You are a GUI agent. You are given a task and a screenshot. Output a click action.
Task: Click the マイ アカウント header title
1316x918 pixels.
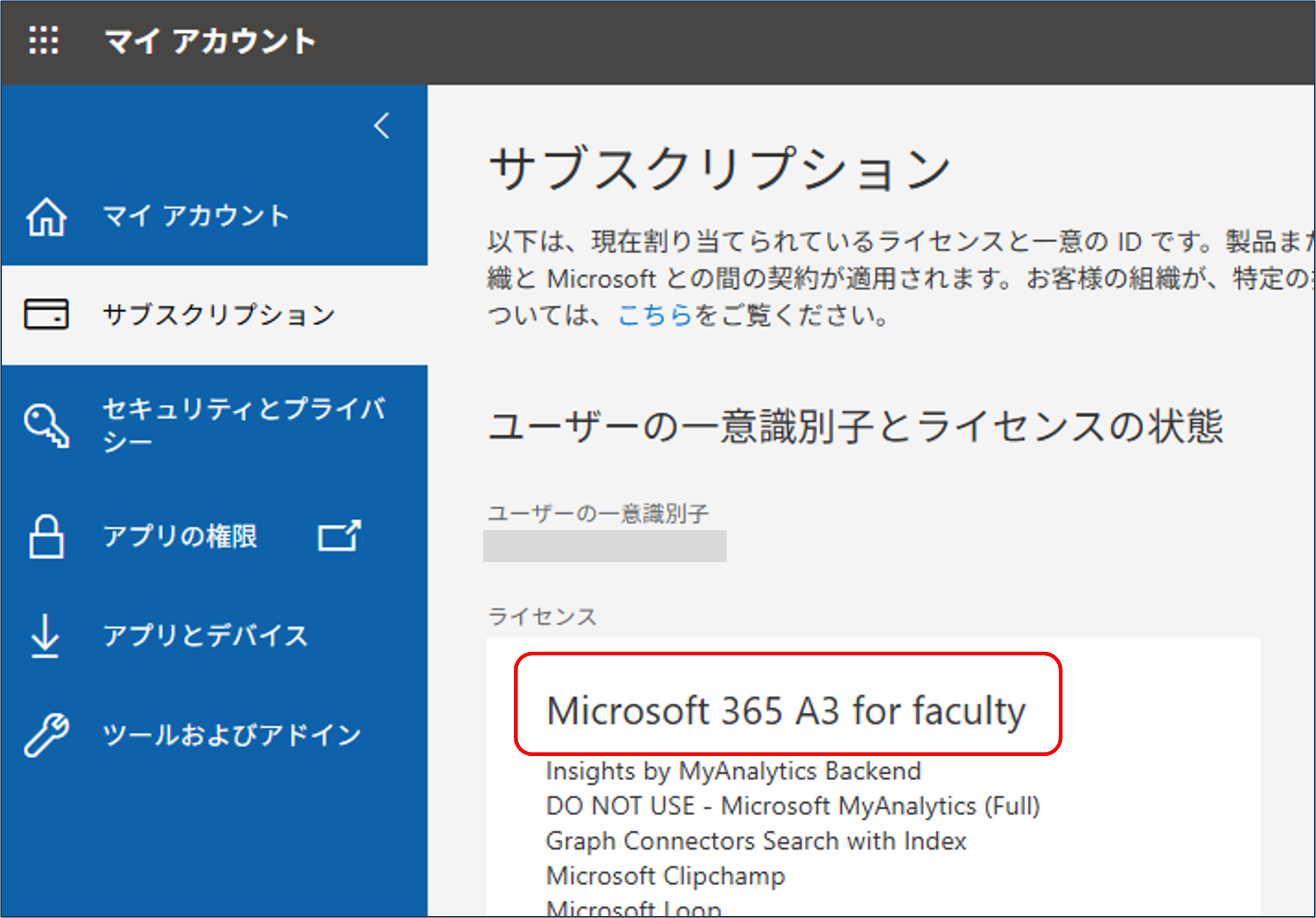[210, 41]
